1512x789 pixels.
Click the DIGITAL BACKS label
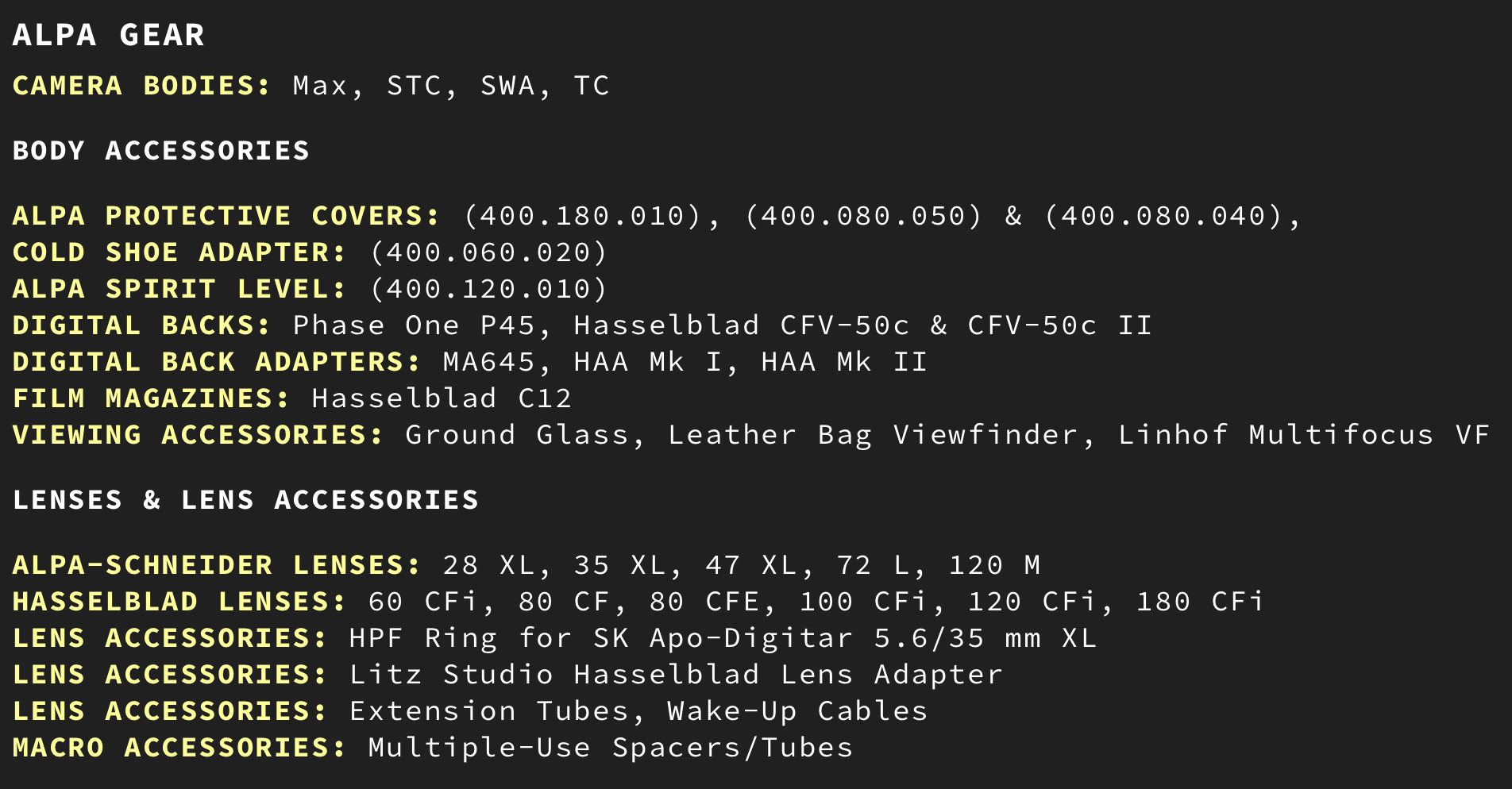pos(142,325)
